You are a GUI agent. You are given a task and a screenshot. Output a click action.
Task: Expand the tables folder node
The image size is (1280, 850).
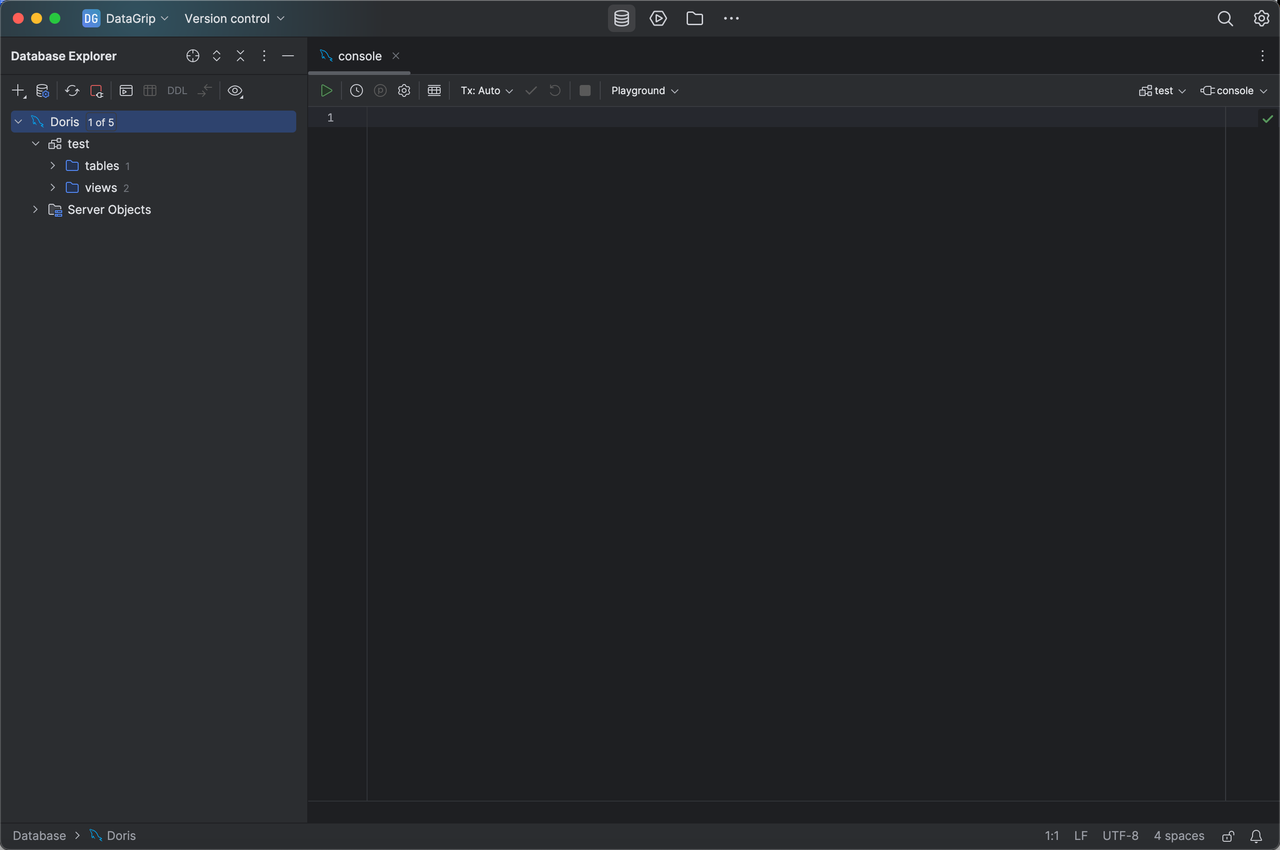point(53,166)
